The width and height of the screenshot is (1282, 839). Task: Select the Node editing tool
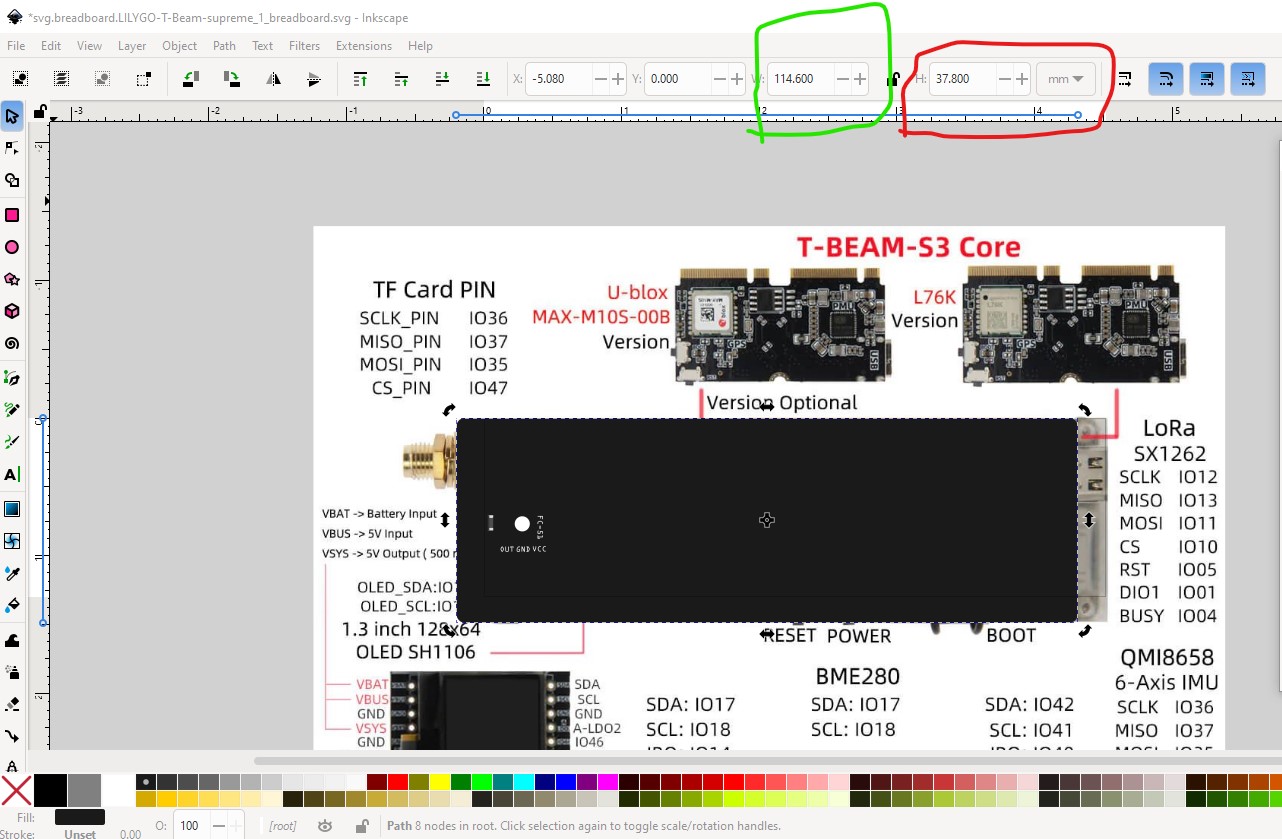[x=12, y=149]
